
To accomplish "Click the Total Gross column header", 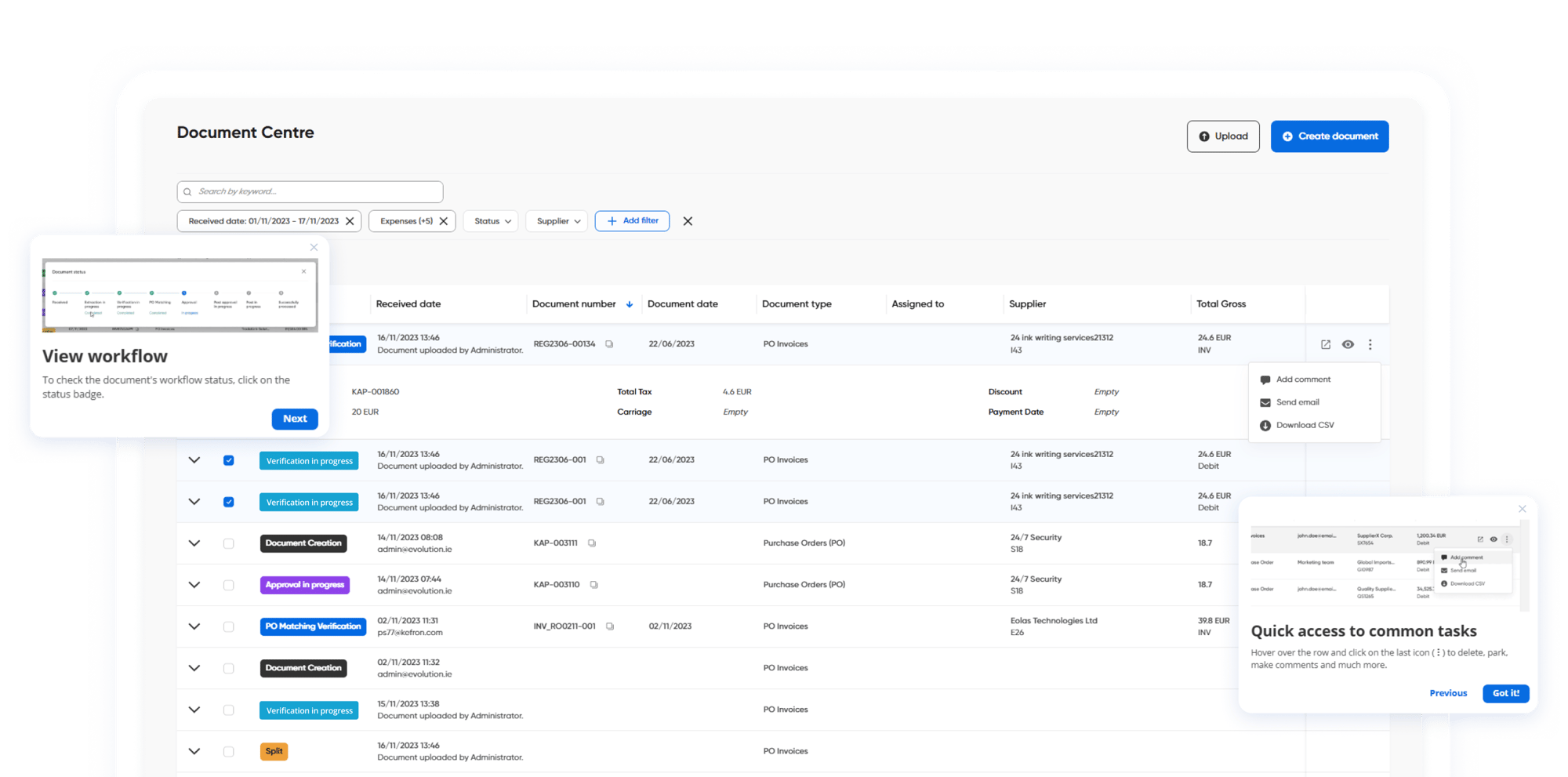I will point(1221,304).
